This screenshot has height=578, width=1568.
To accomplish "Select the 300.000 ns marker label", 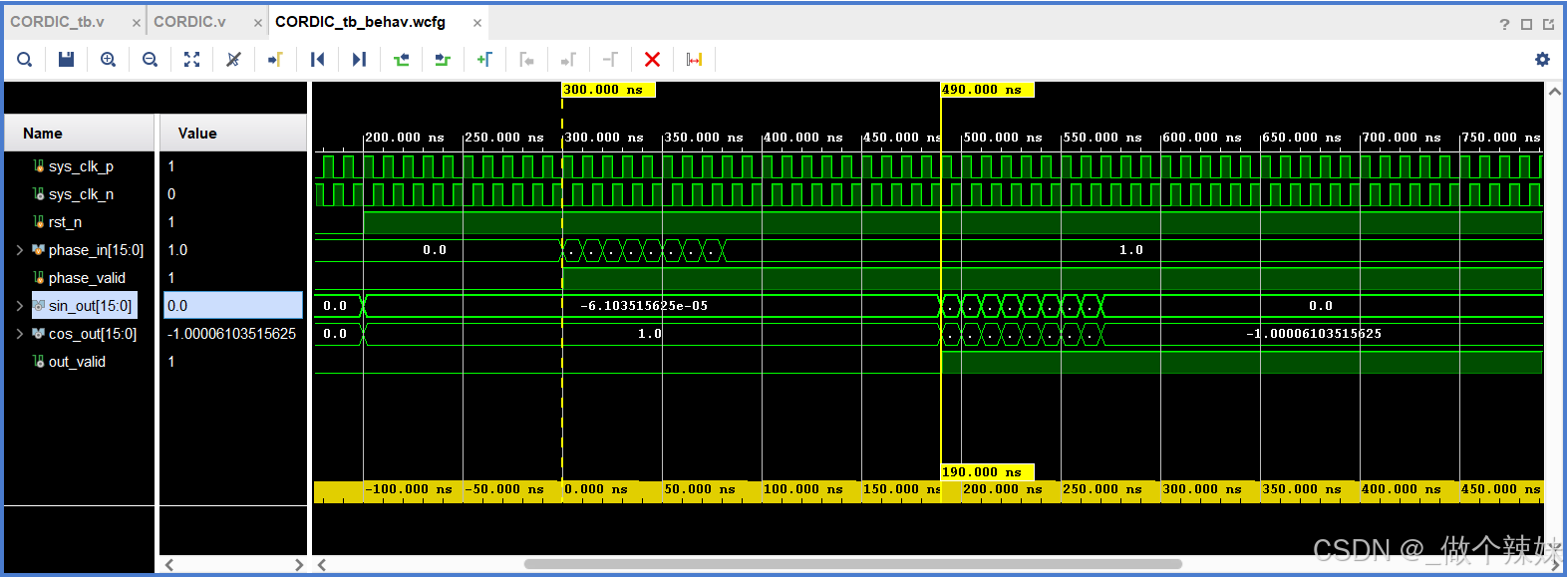I will pos(608,90).
